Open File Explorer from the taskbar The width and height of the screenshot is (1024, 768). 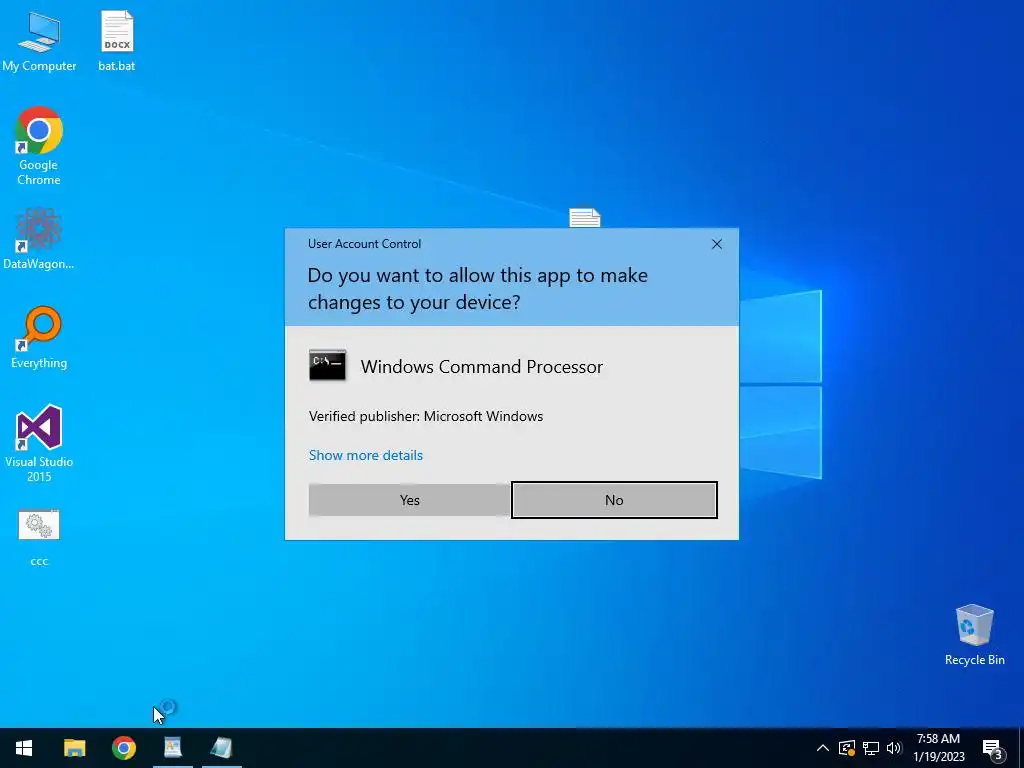[74, 748]
